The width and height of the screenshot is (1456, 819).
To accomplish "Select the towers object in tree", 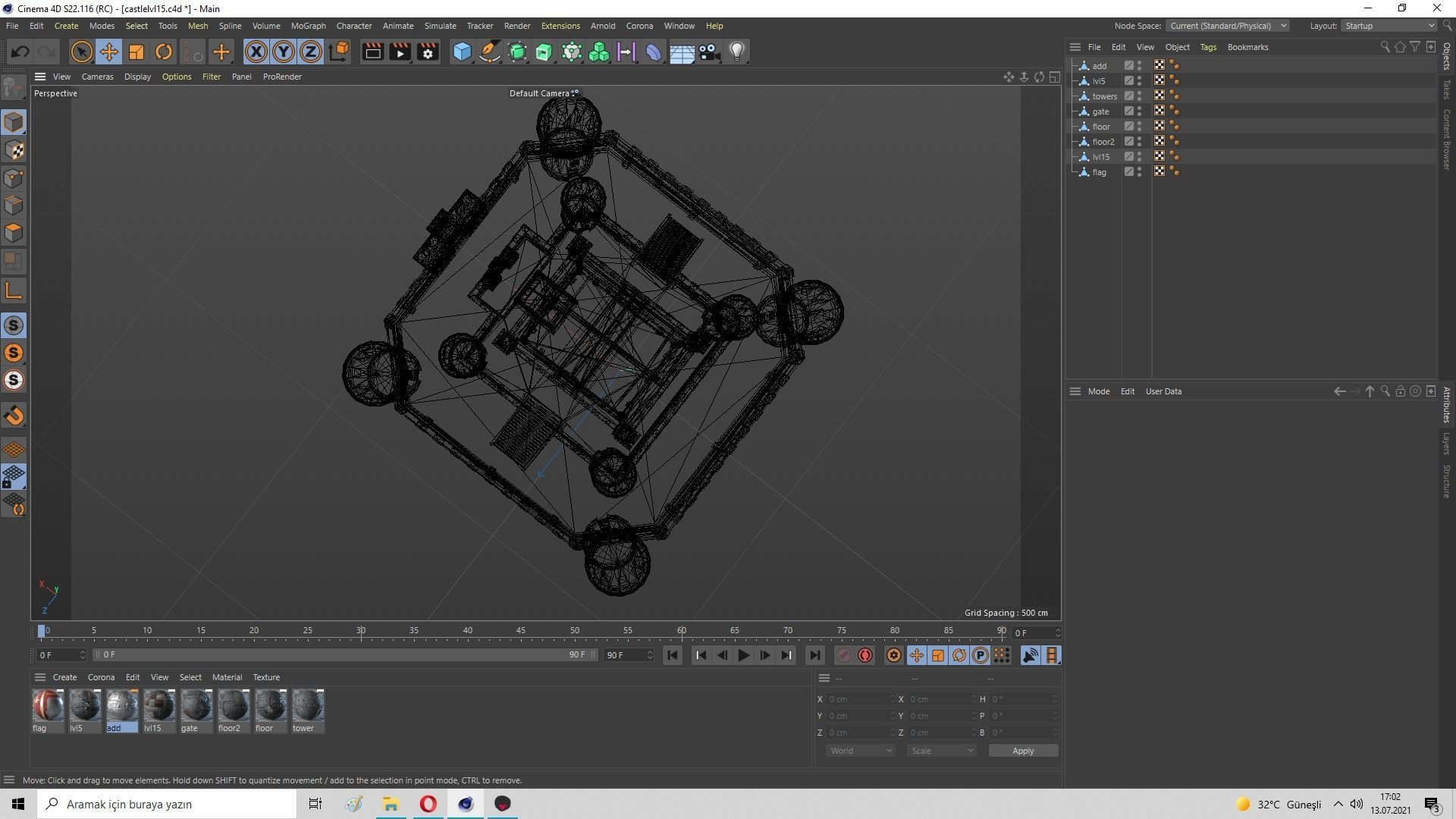I will (1104, 96).
